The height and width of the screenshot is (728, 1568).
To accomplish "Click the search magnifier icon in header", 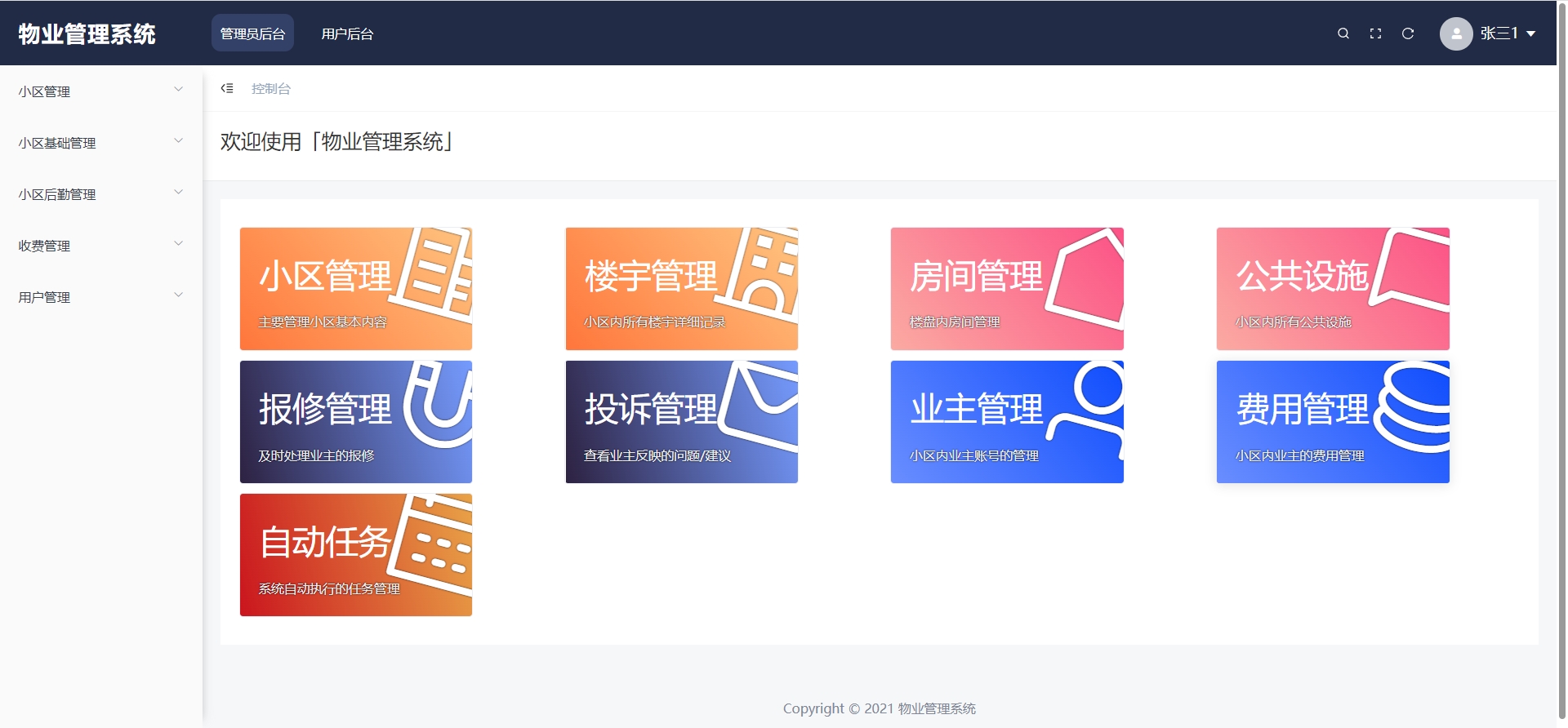I will (x=1343, y=33).
